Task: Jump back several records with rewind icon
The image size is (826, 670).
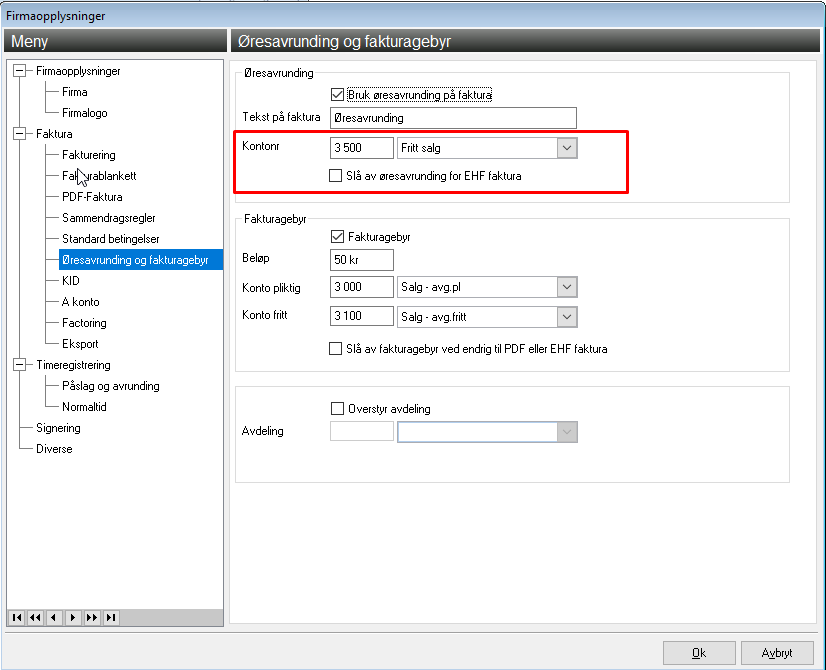Action: click(35, 617)
